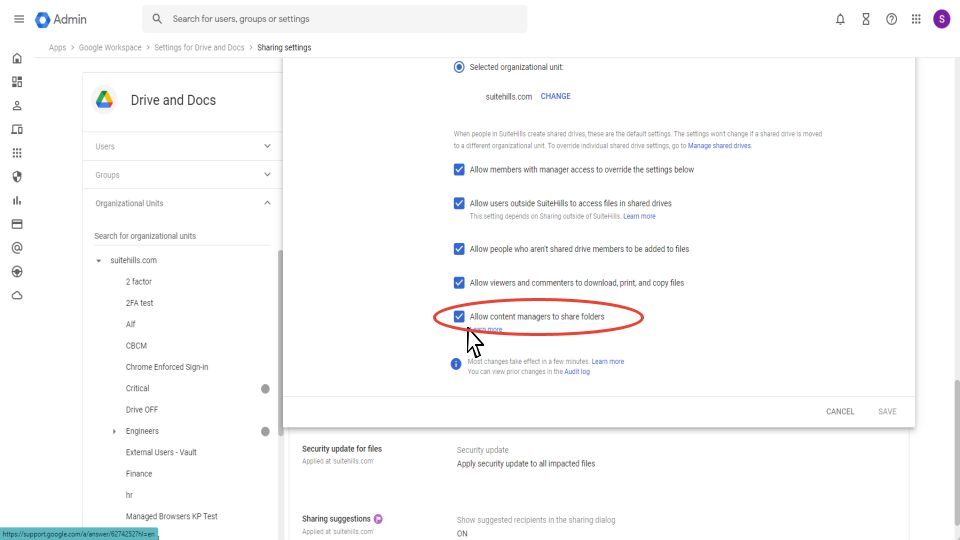Open Dashboard sidebar icon
Viewport: 960px width, 540px height.
coord(17,82)
